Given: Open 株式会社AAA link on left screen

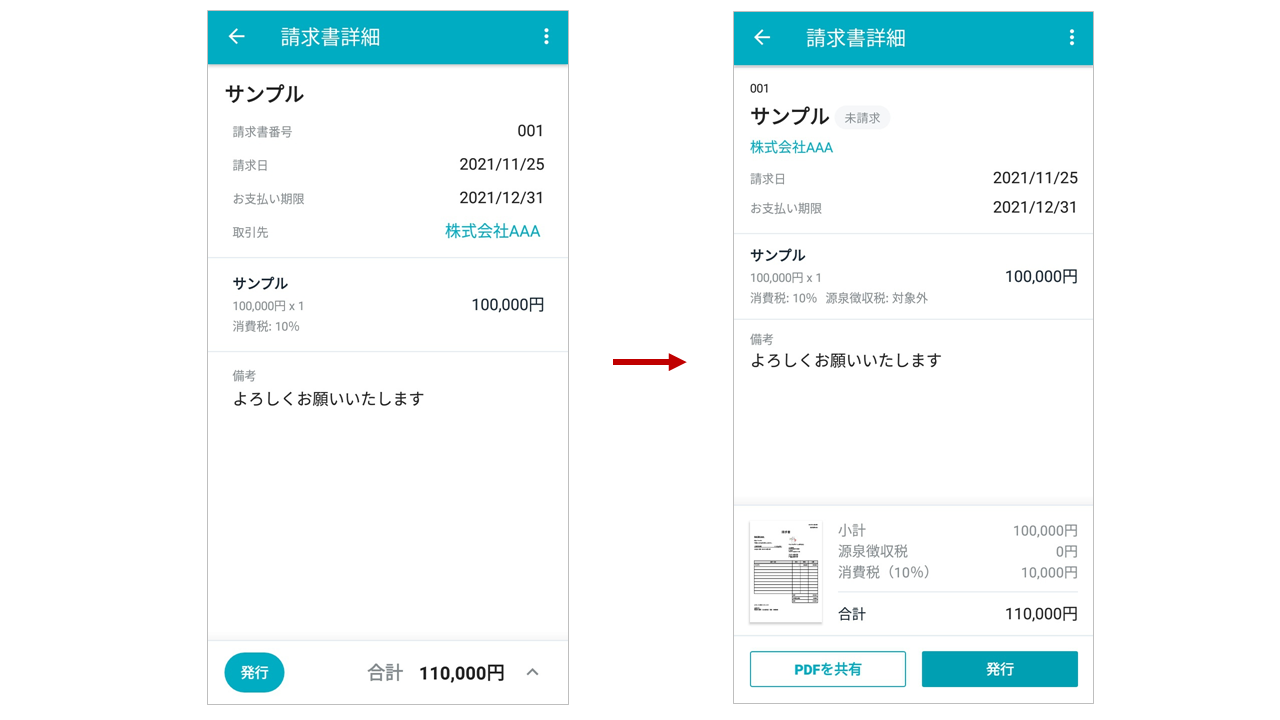Looking at the screenshot, I should click(492, 231).
